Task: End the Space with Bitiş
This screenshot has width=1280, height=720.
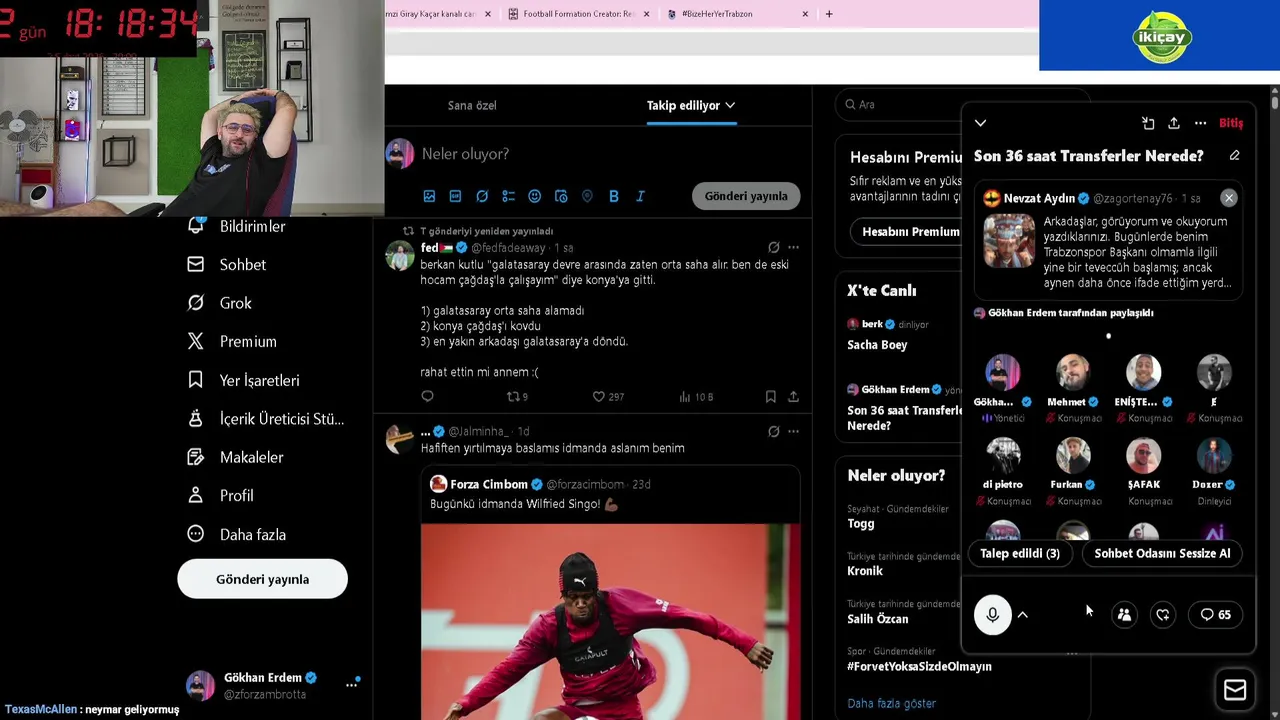Action: click(x=1231, y=123)
